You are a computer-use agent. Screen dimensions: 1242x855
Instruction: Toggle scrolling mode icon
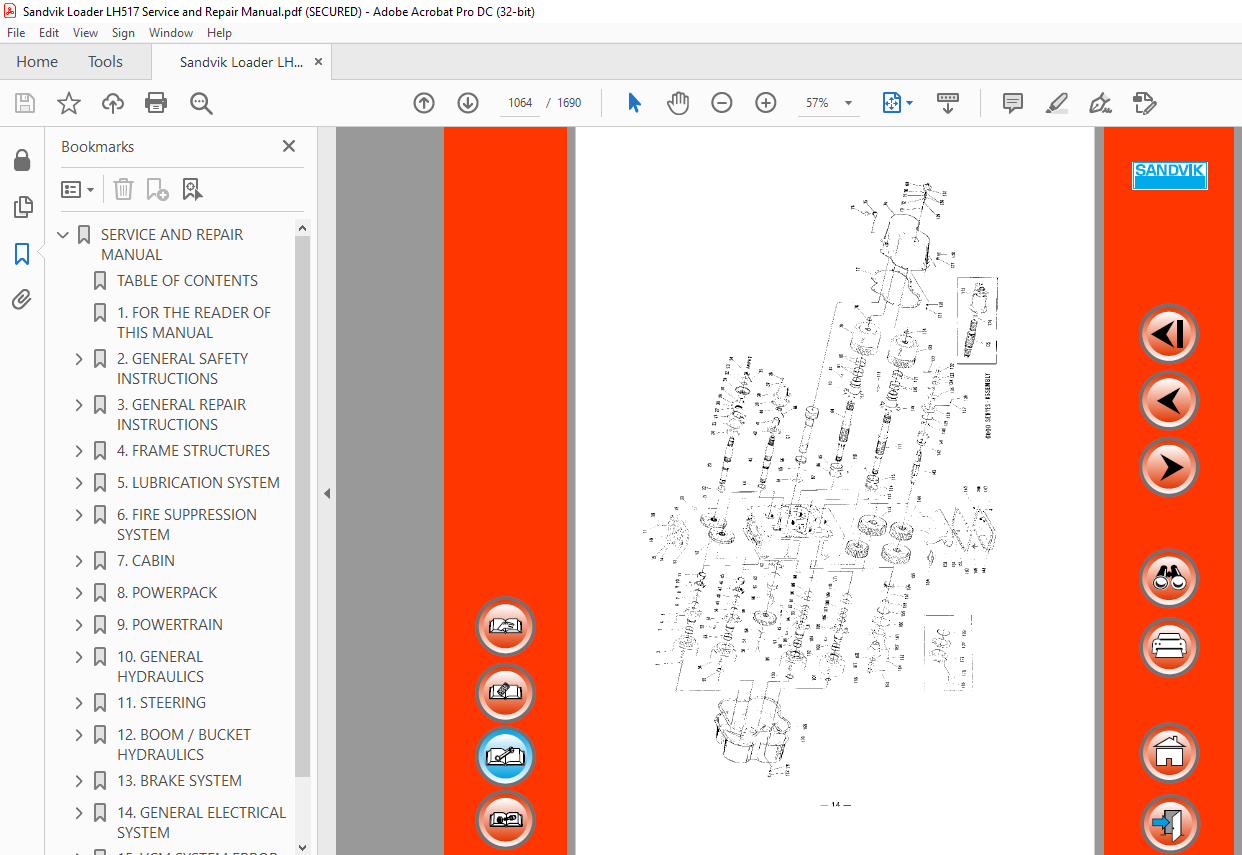[947, 103]
